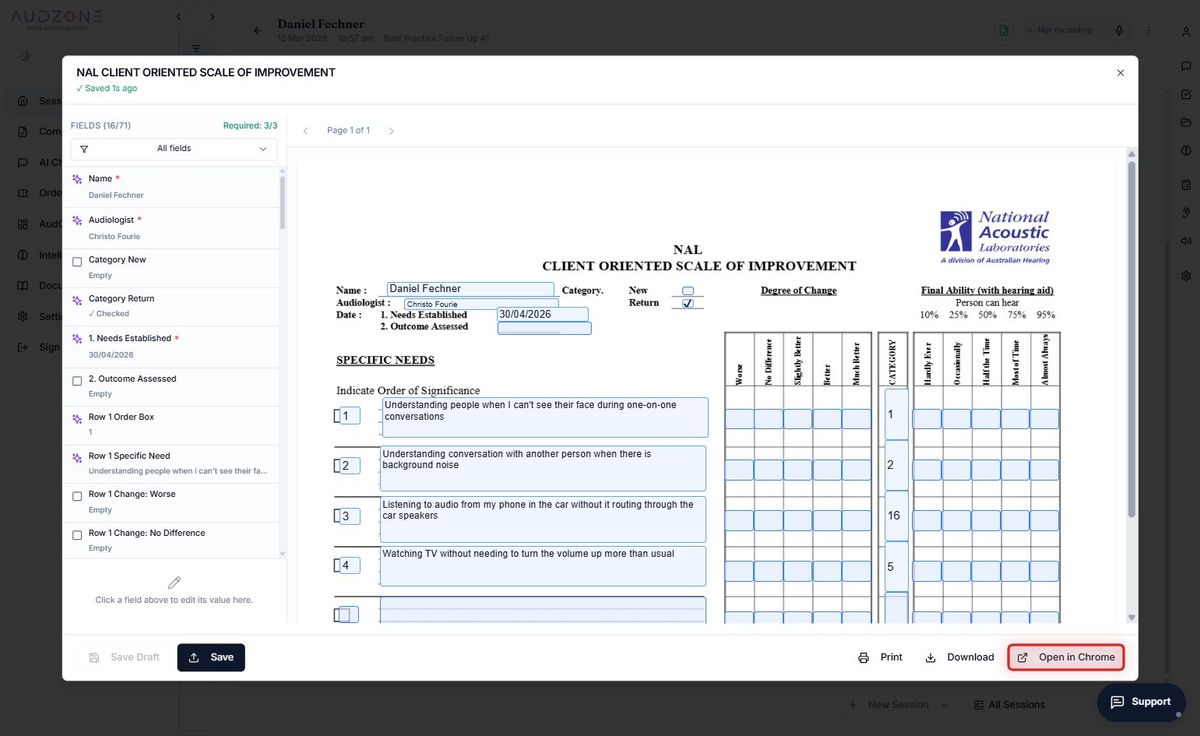Open the All fields filter dropdown
1200x736 pixels.
click(x=174, y=149)
